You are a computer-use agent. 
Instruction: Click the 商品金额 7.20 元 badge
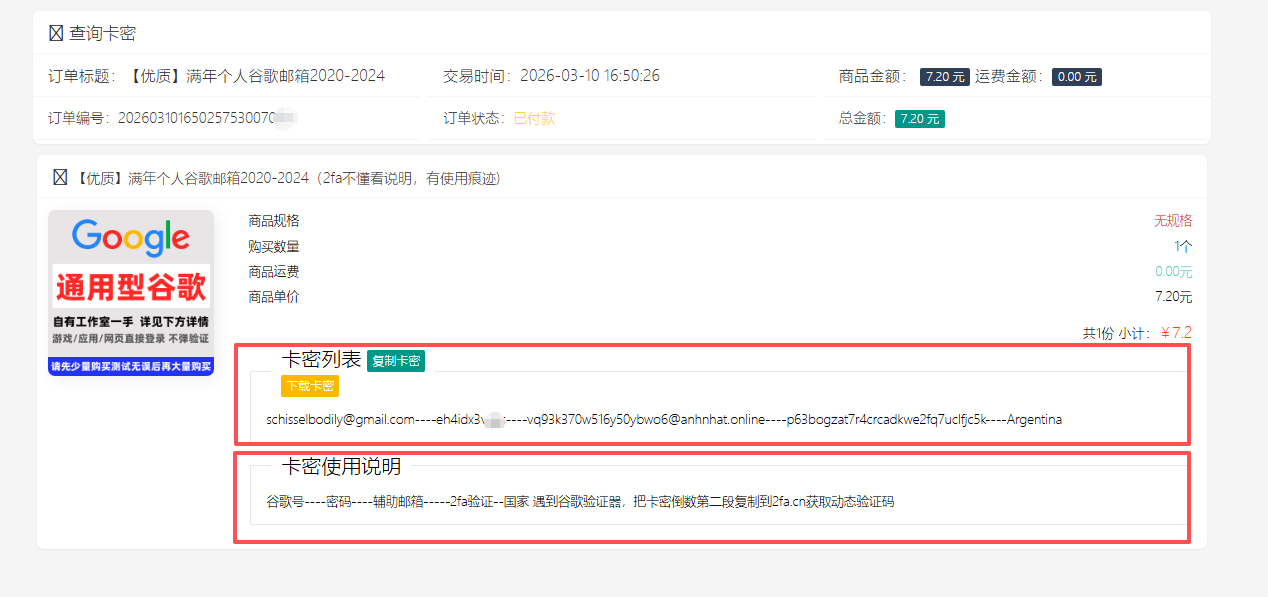coord(945,77)
